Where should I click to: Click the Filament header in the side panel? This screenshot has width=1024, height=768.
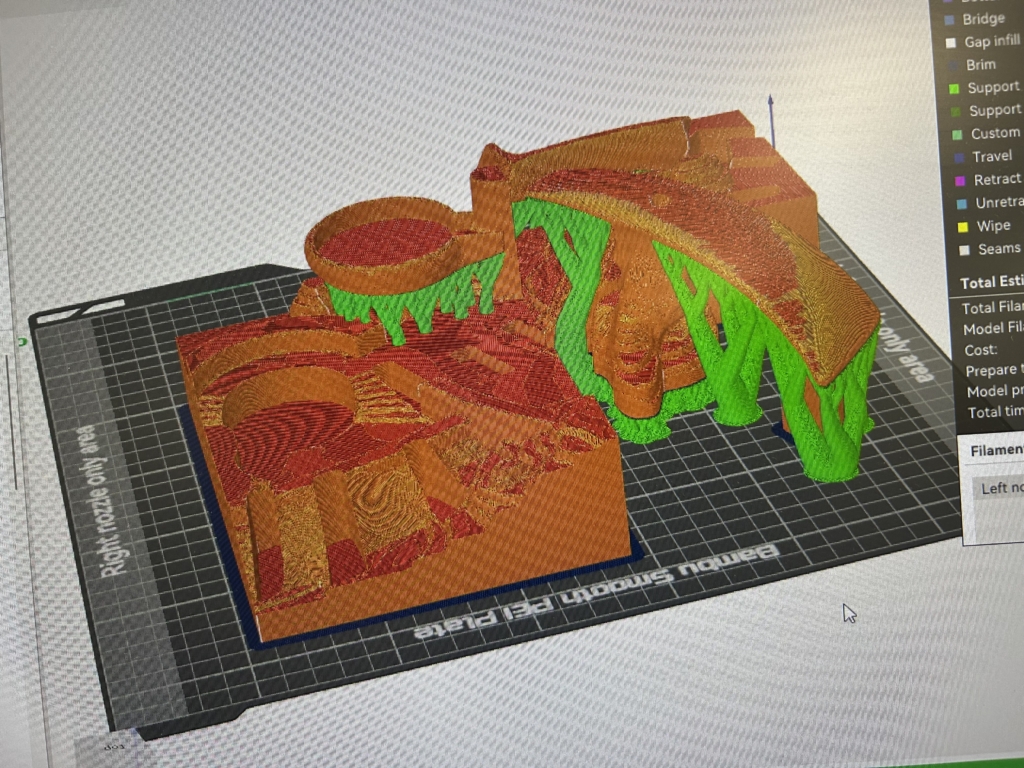click(997, 451)
